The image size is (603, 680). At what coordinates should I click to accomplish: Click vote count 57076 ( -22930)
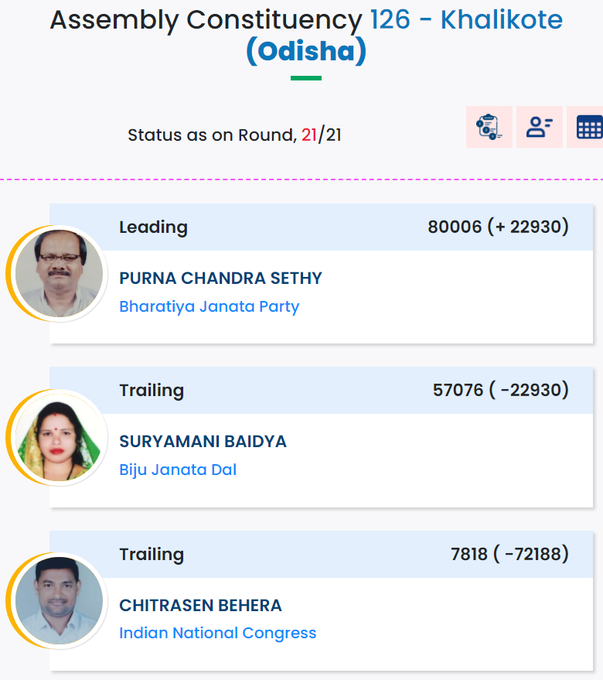point(501,390)
